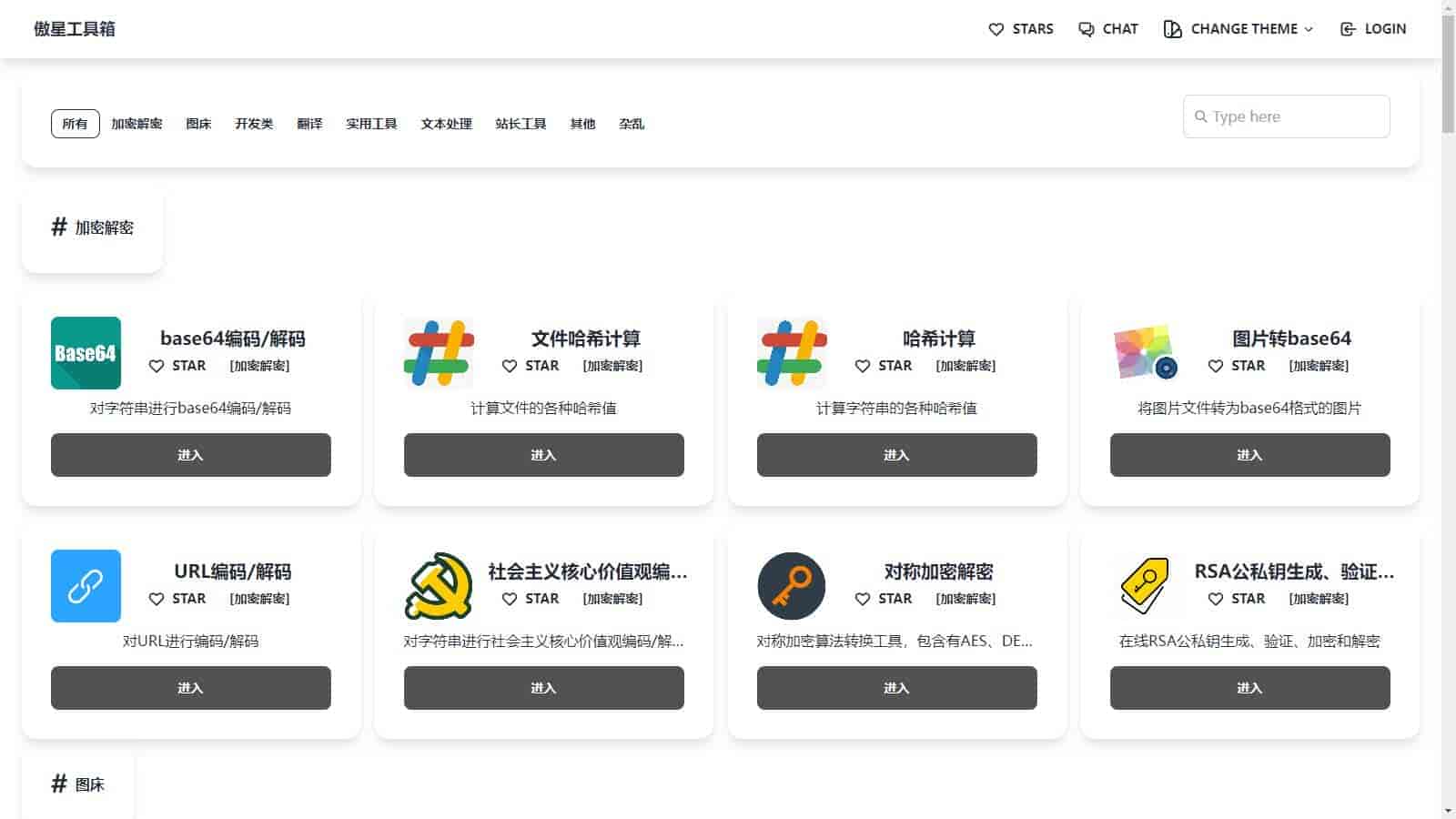
Task: Open the 文本处理 category tab
Action: 446,124
